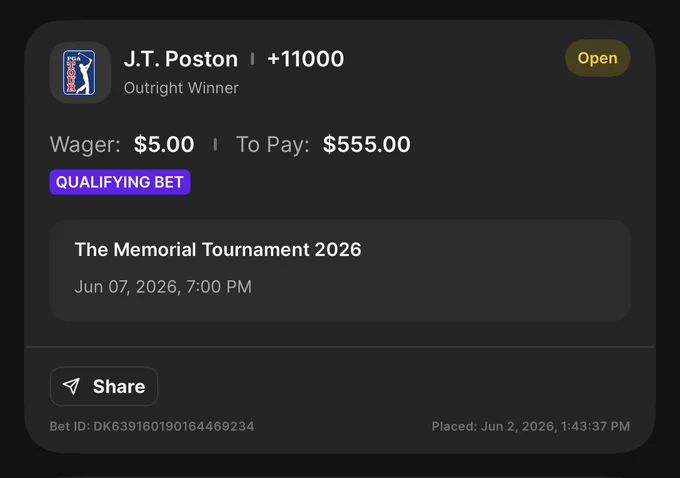Click the Outright Winner market label
680x478 pixels.
point(181,88)
